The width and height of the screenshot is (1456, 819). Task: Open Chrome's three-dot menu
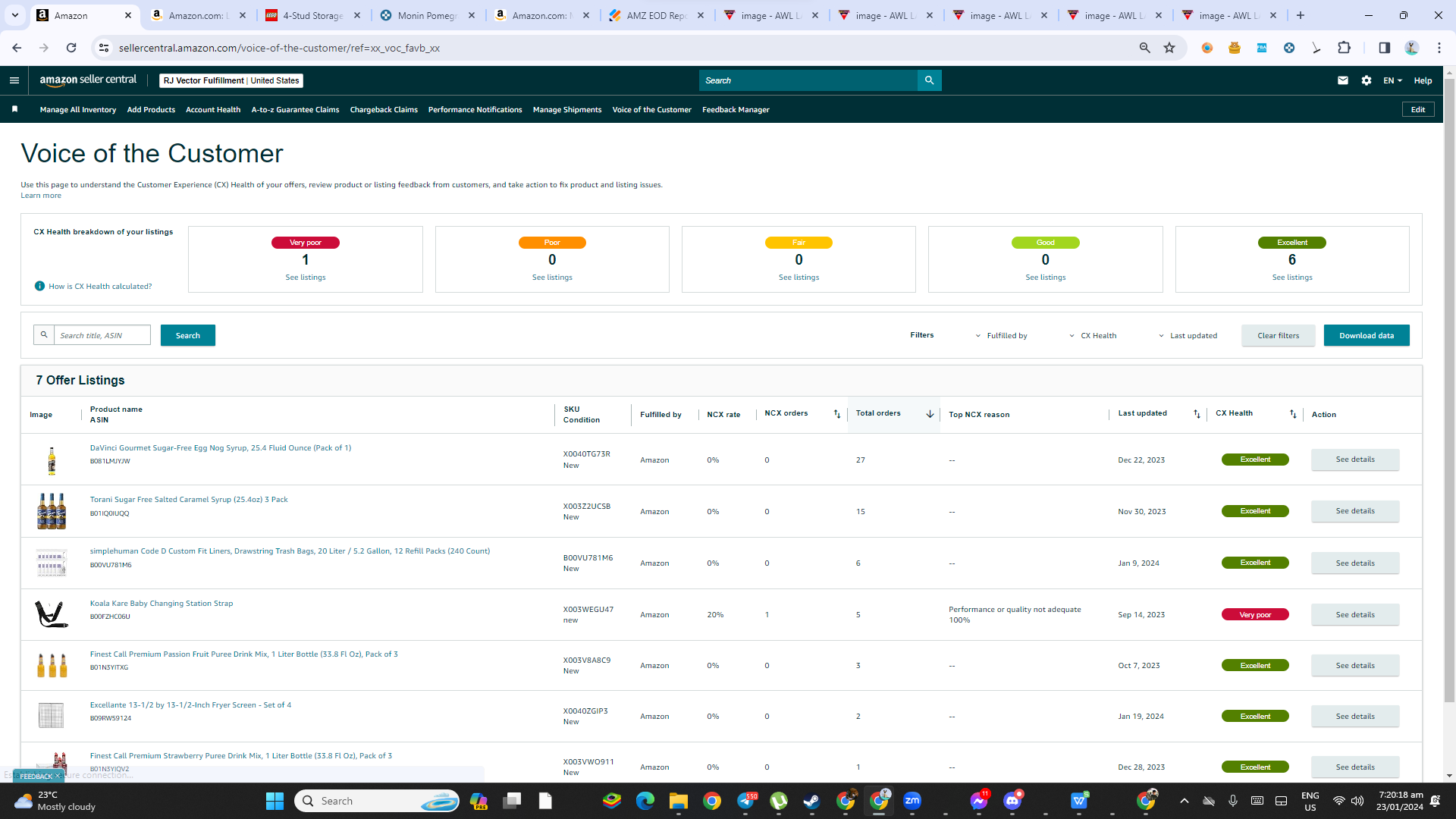1439,48
